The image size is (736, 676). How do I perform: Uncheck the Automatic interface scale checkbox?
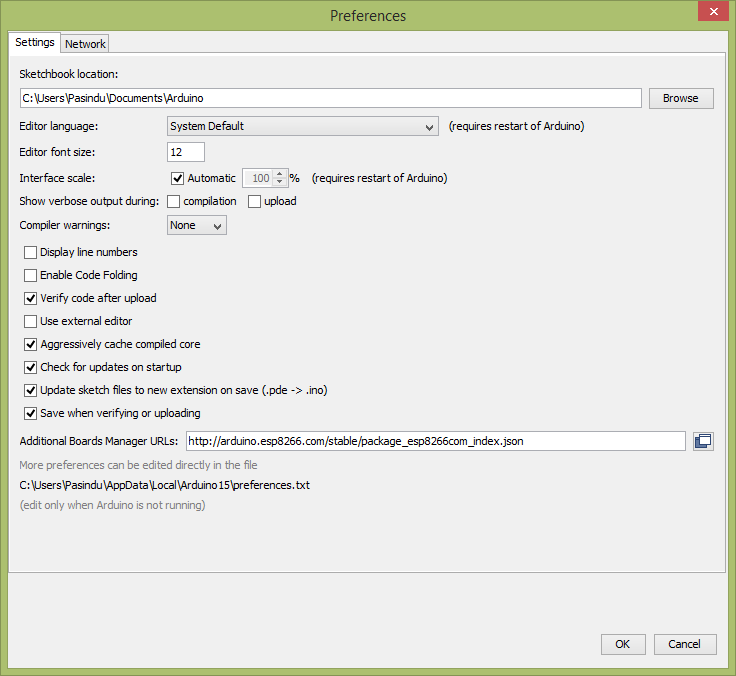(x=177, y=178)
